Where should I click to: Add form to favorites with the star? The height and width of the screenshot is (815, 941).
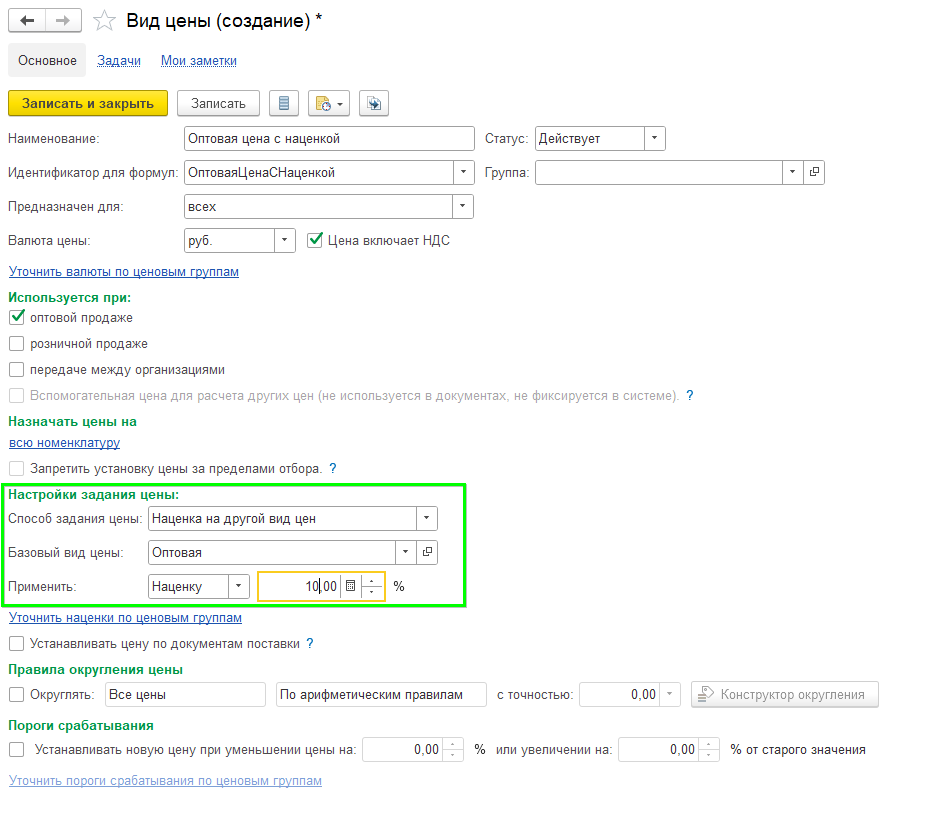click(104, 20)
